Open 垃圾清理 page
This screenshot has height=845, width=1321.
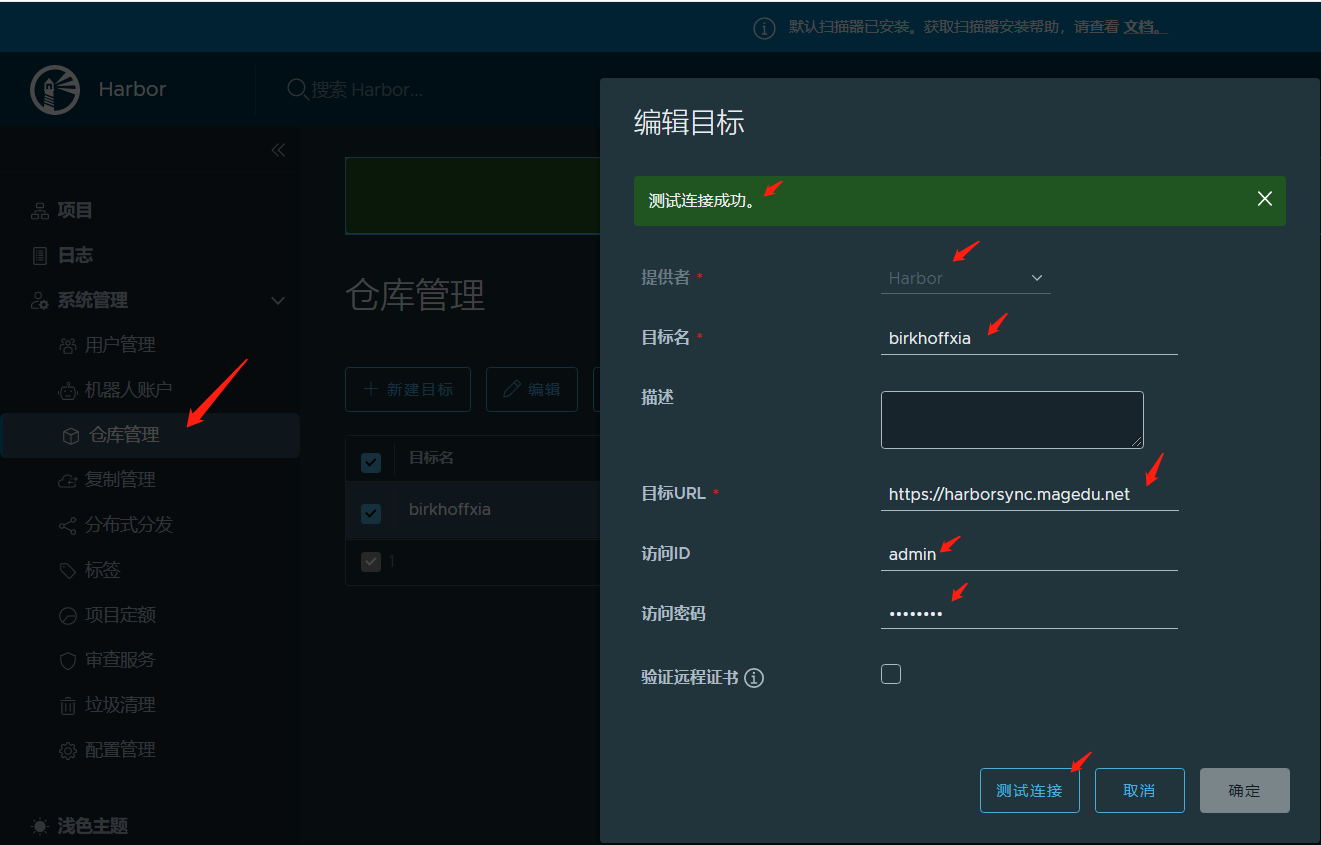click(x=120, y=705)
